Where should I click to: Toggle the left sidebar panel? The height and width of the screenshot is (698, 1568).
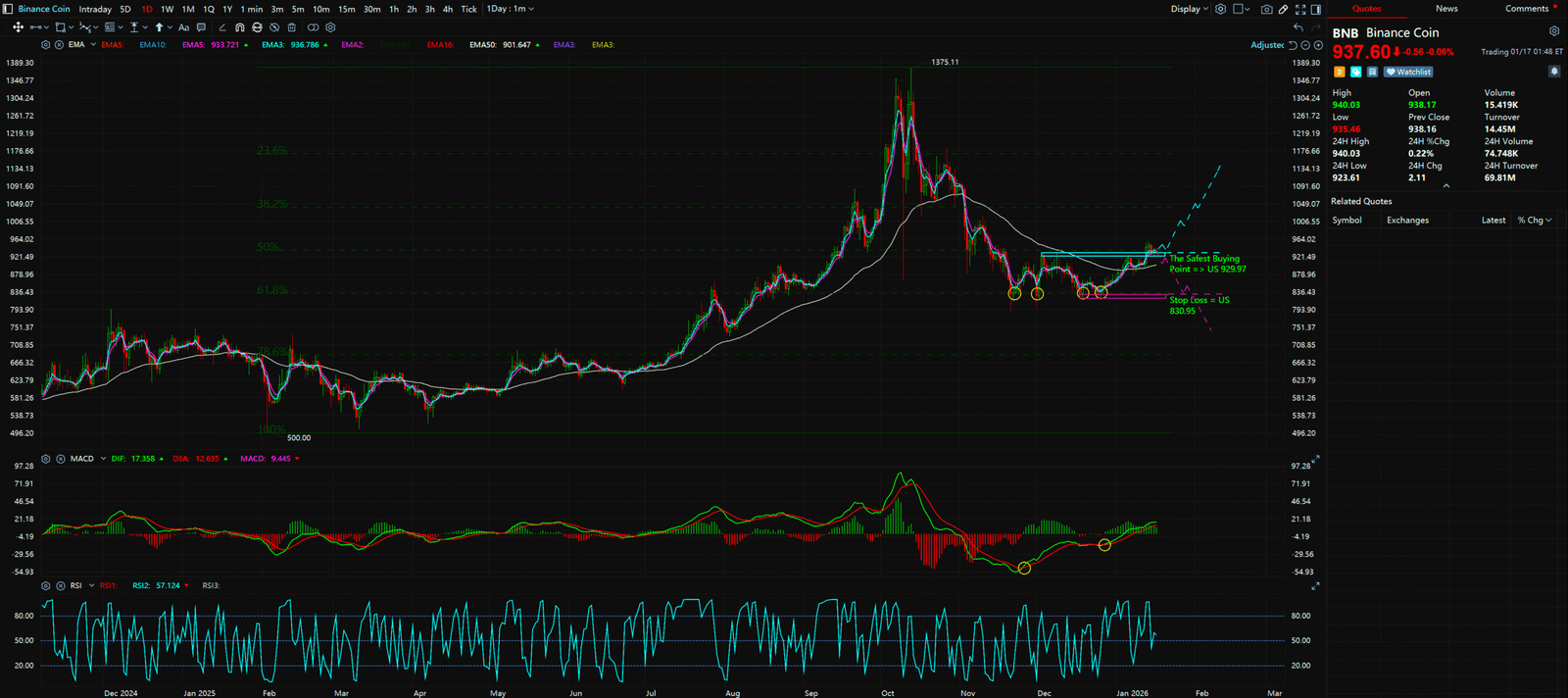pos(8,9)
